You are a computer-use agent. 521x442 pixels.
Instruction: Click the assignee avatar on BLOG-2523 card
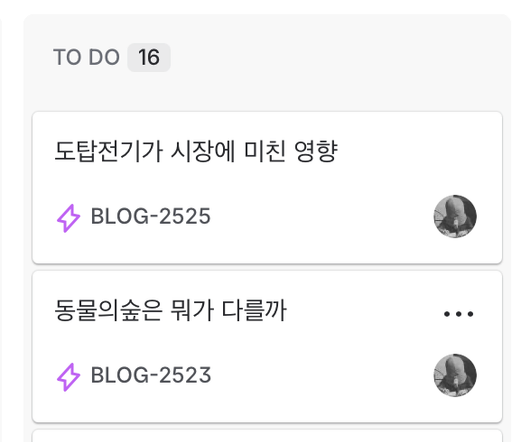[455, 375]
